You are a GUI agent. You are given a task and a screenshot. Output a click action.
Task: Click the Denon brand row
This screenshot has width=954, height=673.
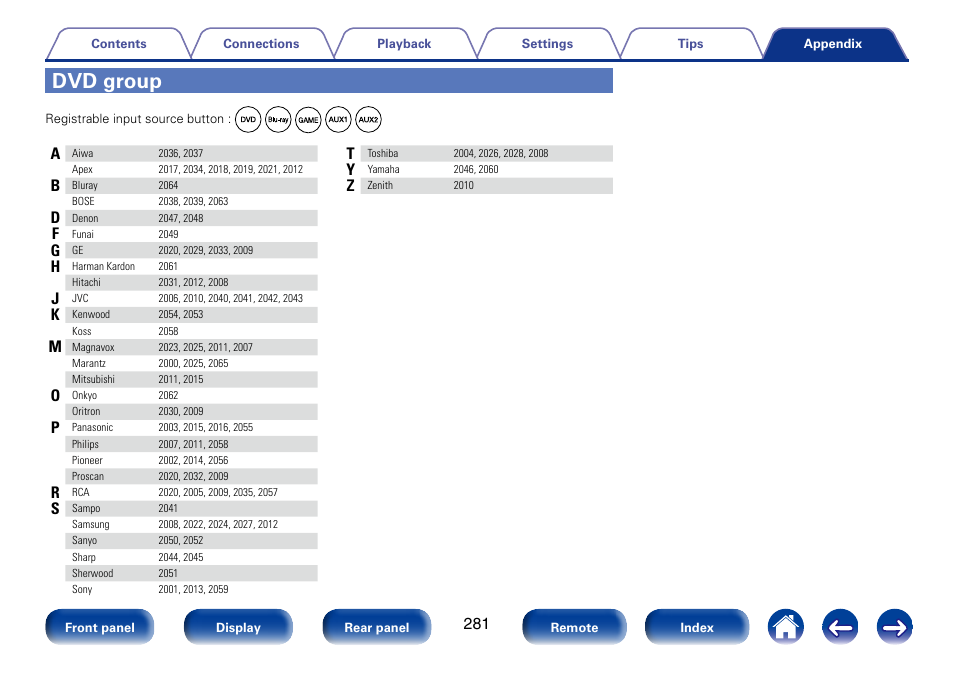coord(191,218)
